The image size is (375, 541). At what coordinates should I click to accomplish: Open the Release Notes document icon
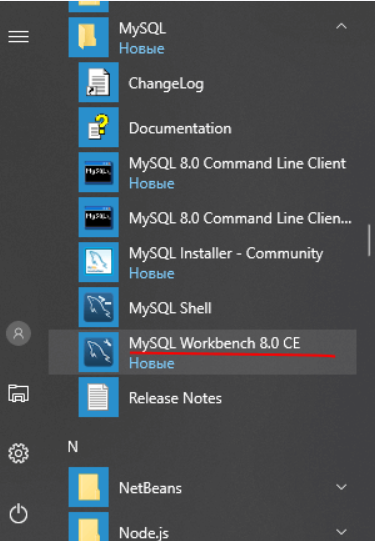[99, 397]
